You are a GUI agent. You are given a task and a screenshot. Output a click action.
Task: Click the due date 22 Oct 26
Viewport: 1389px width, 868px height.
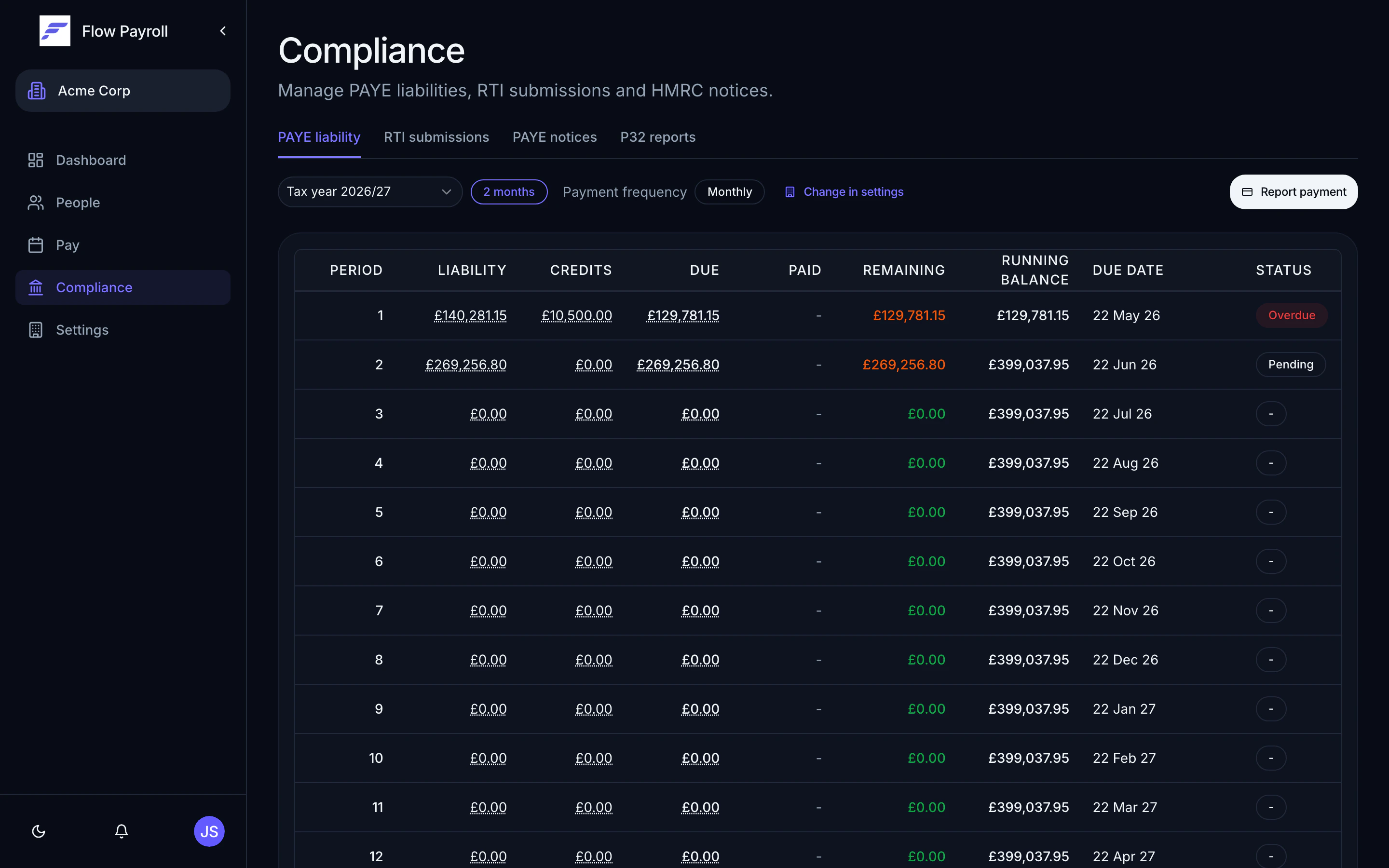coord(1124,561)
